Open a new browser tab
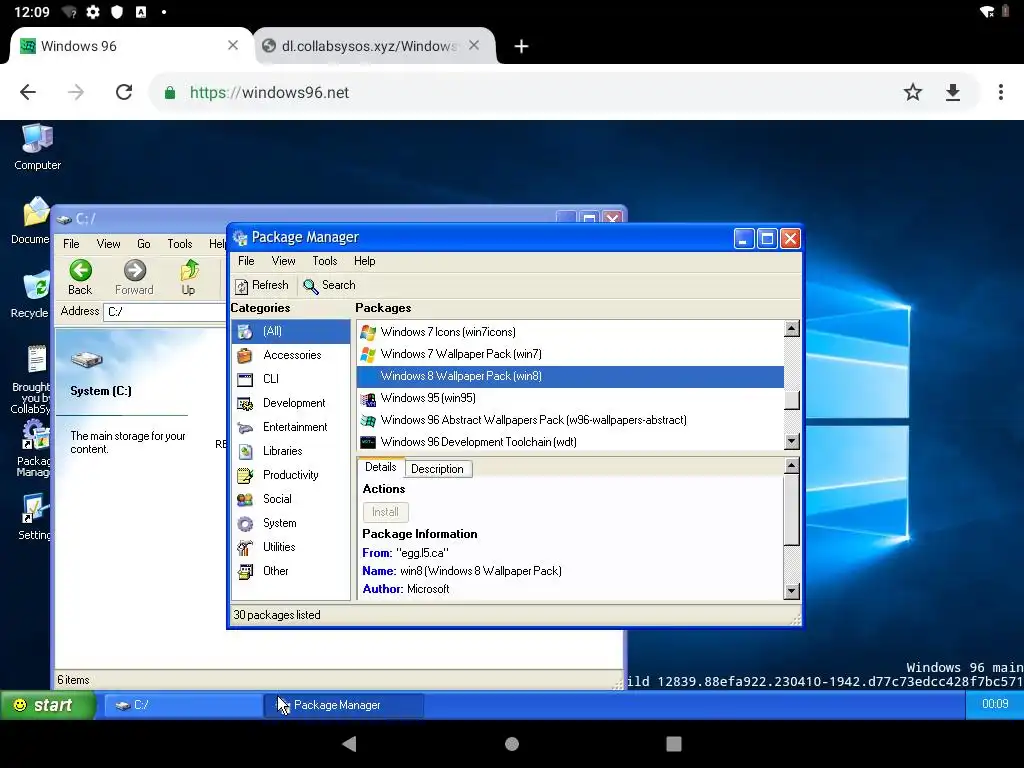 coord(521,46)
